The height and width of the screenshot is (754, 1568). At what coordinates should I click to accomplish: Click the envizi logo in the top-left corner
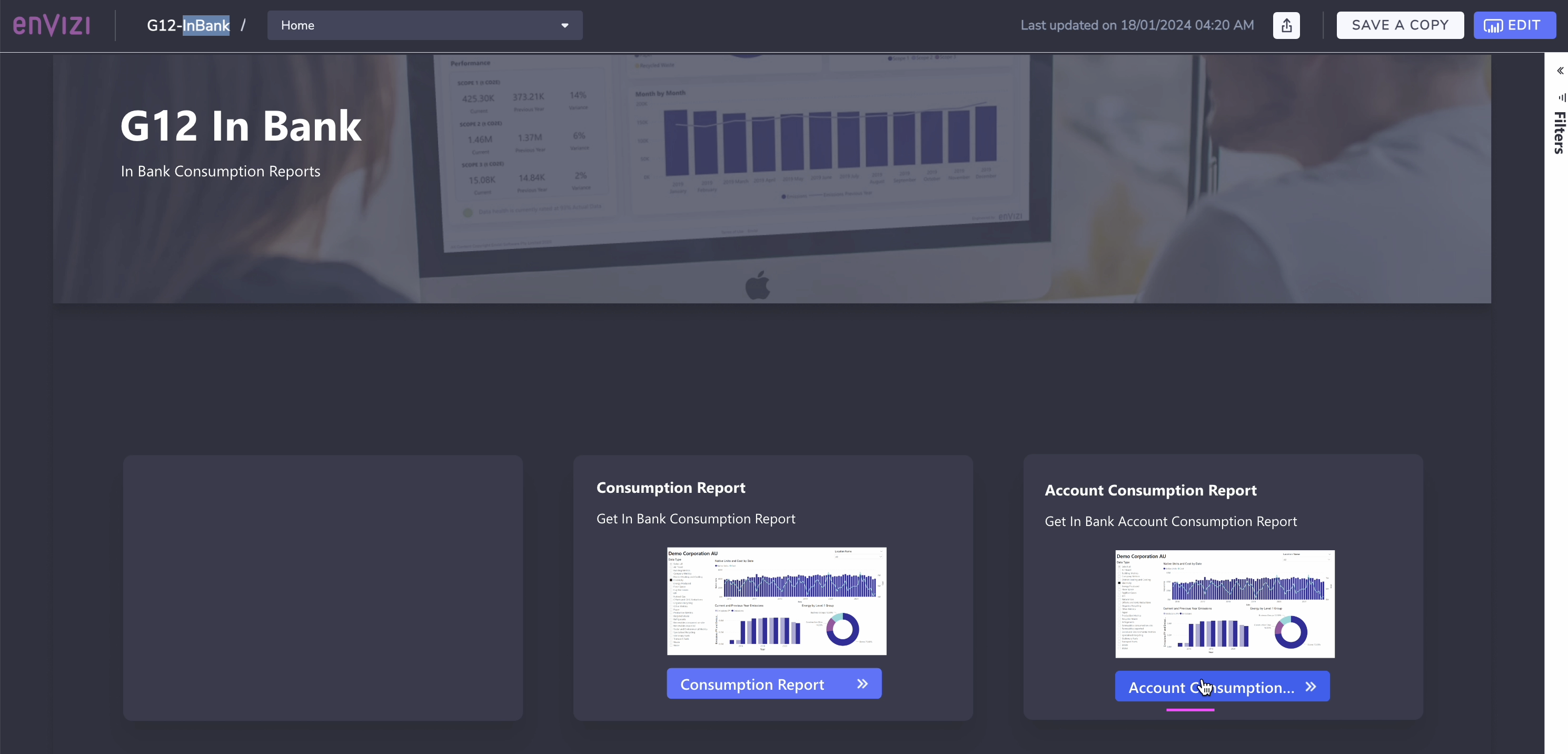tap(51, 24)
